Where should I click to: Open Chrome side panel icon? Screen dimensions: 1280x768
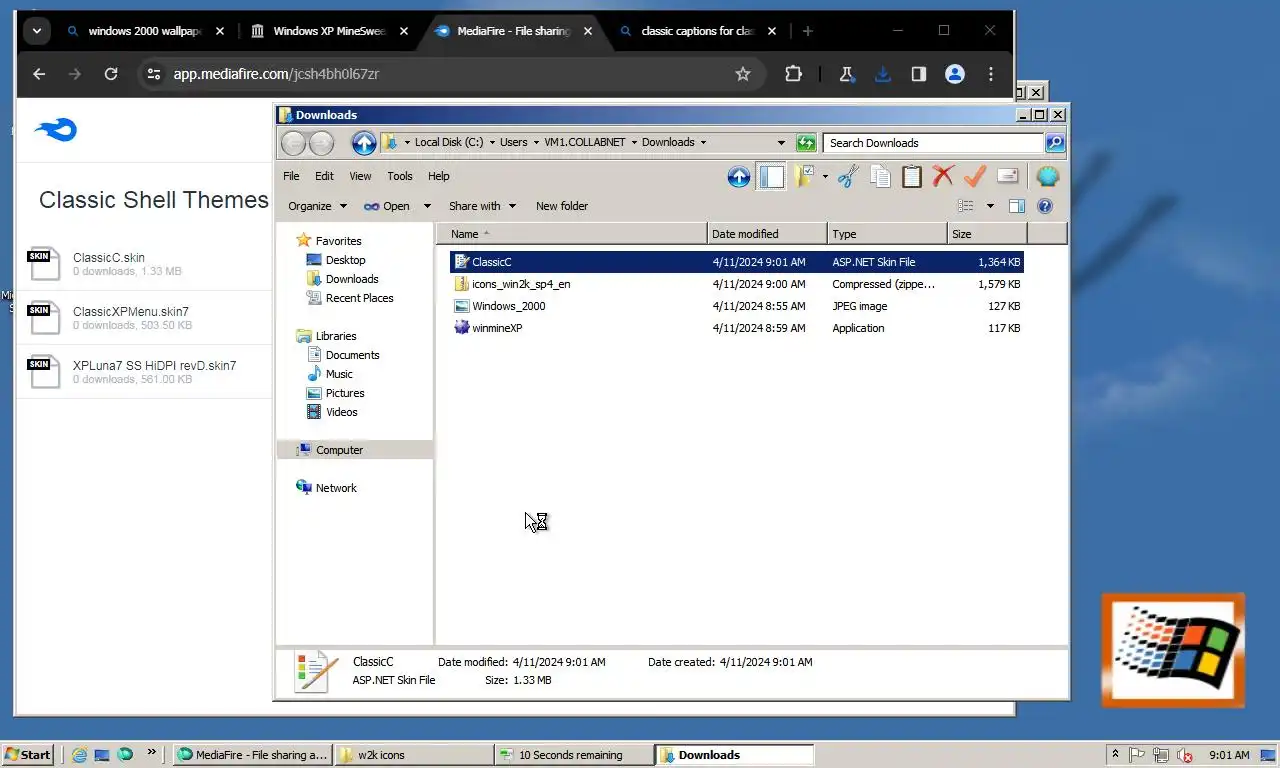pyautogui.click(x=918, y=74)
